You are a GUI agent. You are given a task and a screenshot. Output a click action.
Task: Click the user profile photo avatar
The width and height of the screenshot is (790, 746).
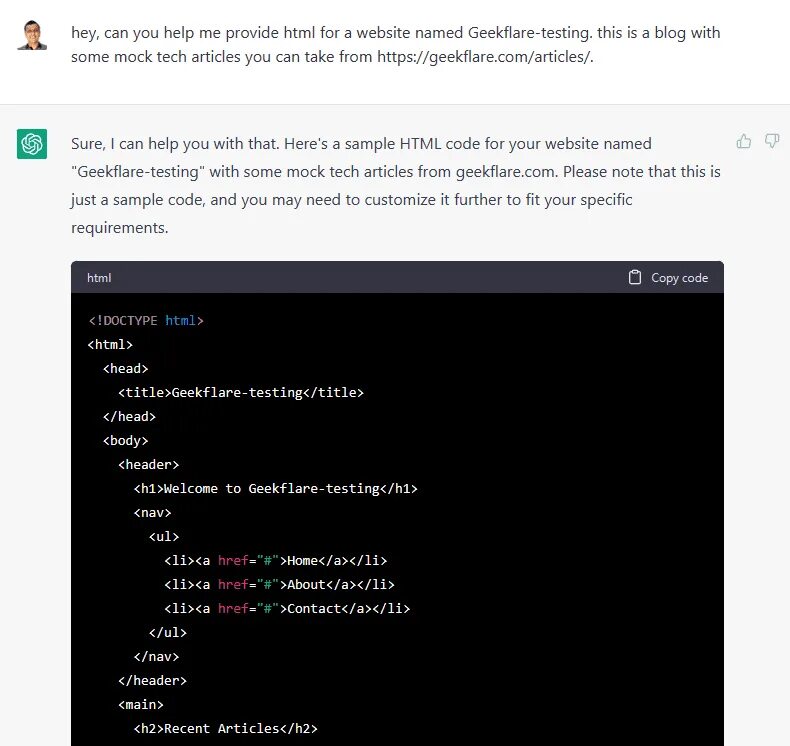pyautogui.click(x=32, y=35)
